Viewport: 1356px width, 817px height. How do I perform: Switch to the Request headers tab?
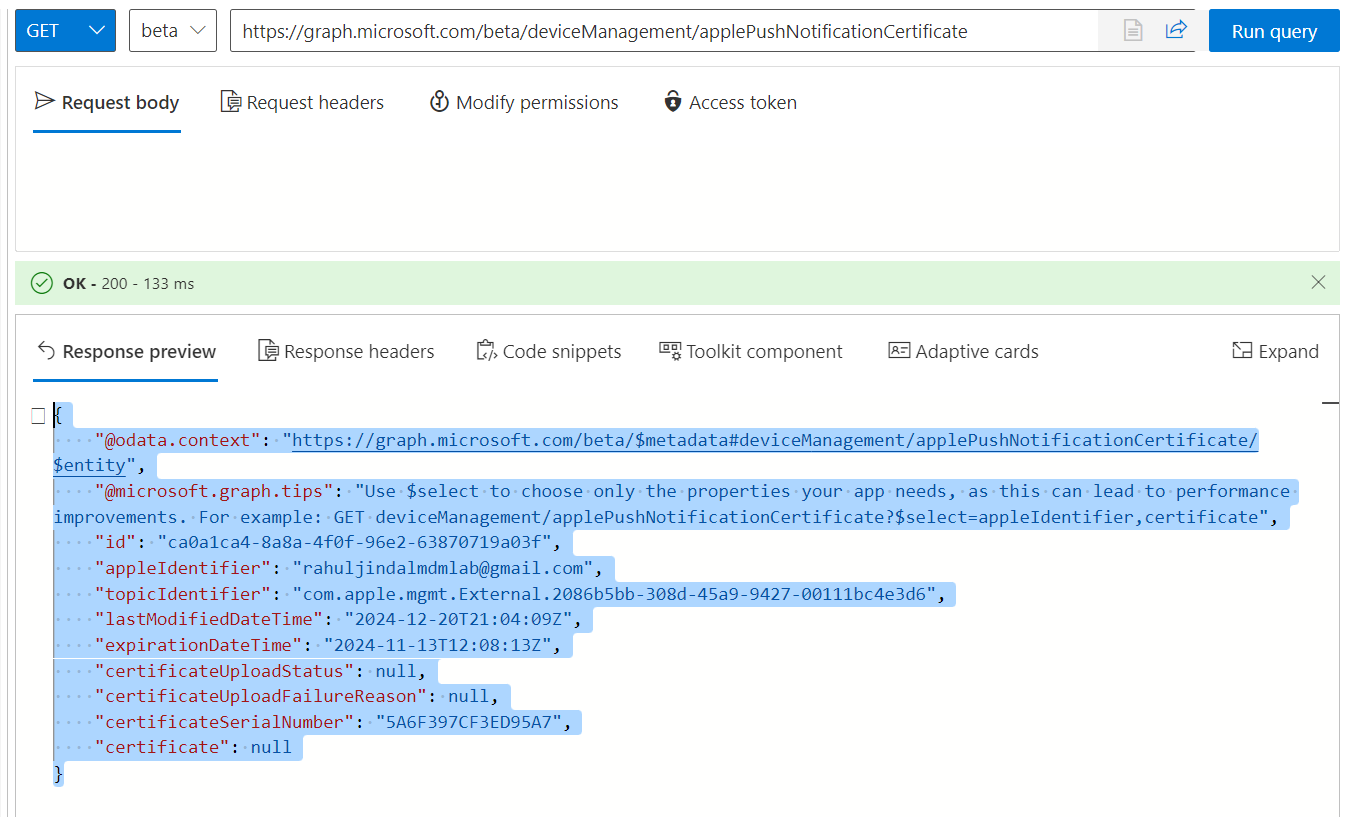(302, 103)
